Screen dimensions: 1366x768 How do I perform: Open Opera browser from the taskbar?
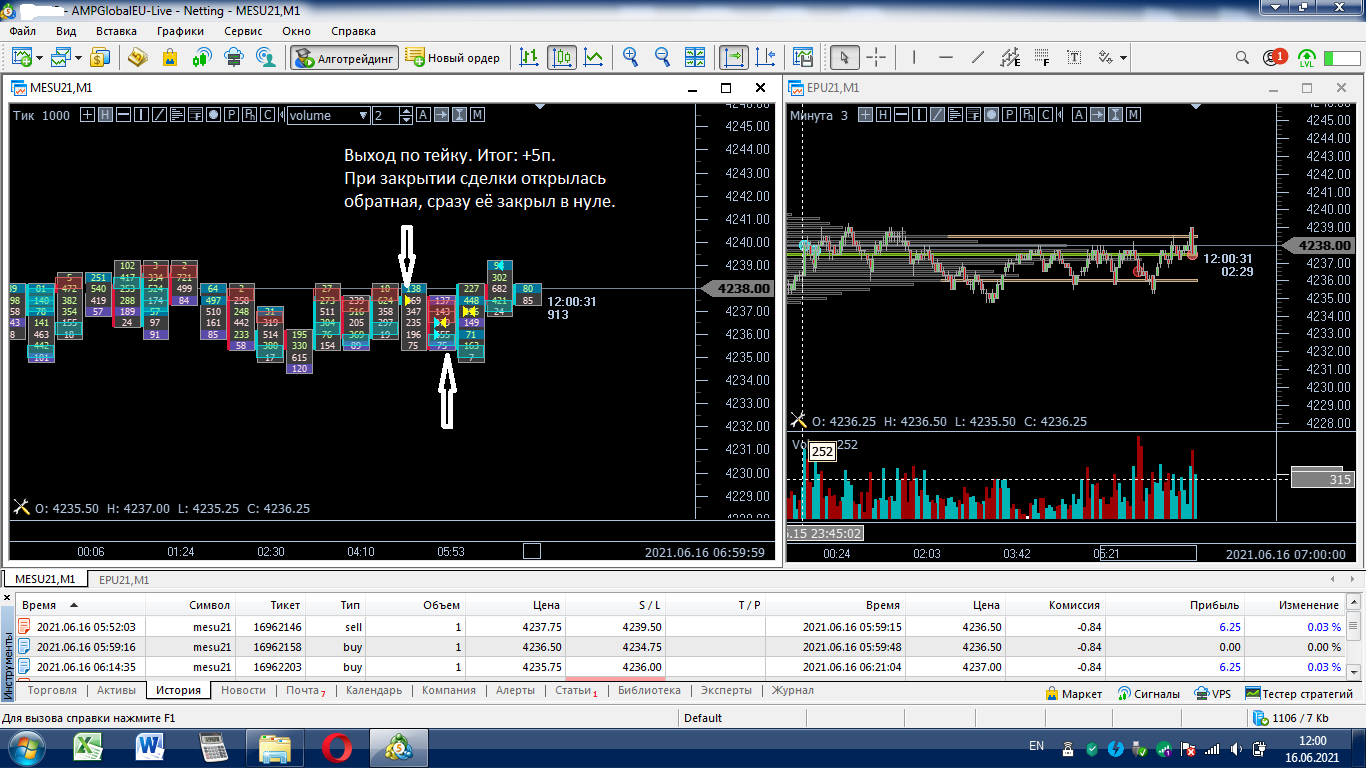point(337,746)
